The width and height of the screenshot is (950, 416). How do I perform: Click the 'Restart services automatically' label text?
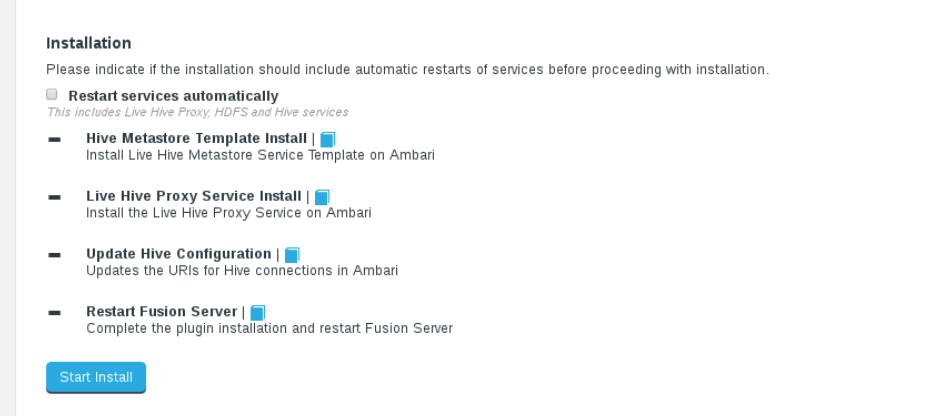(173, 96)
